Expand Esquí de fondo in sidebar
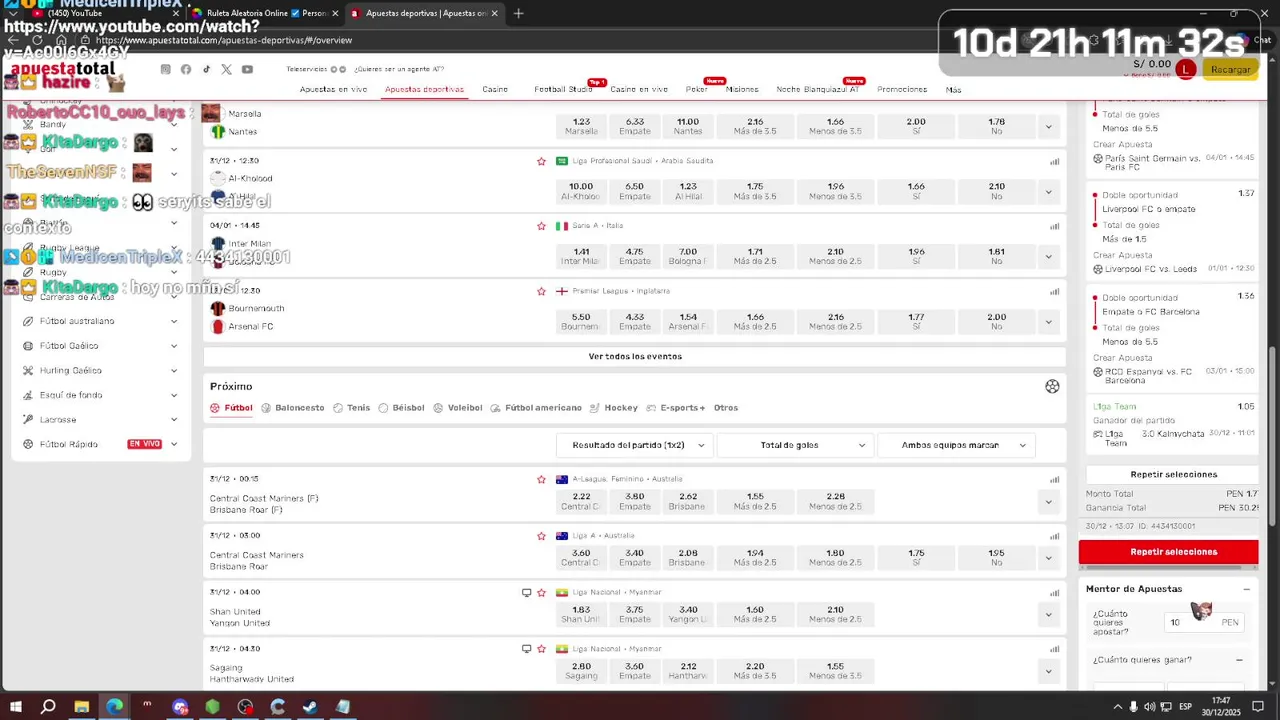The height and width of the screenshot is (720, 1280). point(173,395)
